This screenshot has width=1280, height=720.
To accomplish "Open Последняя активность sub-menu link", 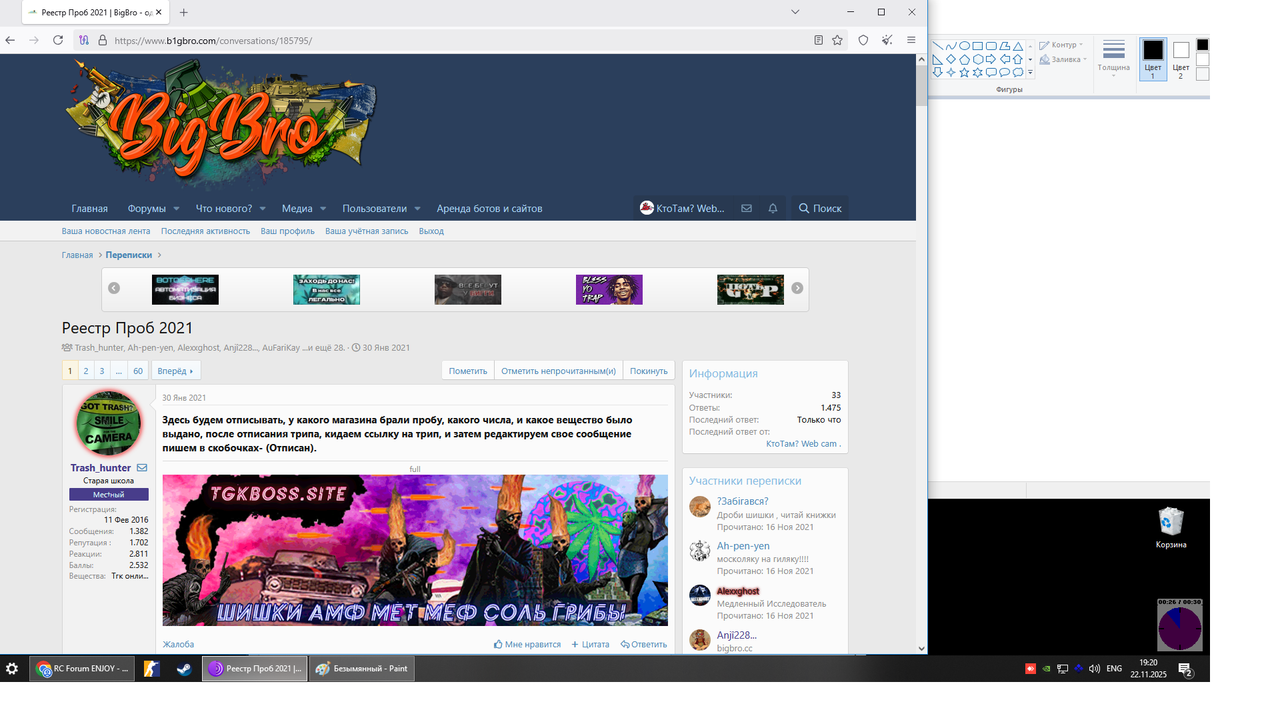I will coord(206,231).
